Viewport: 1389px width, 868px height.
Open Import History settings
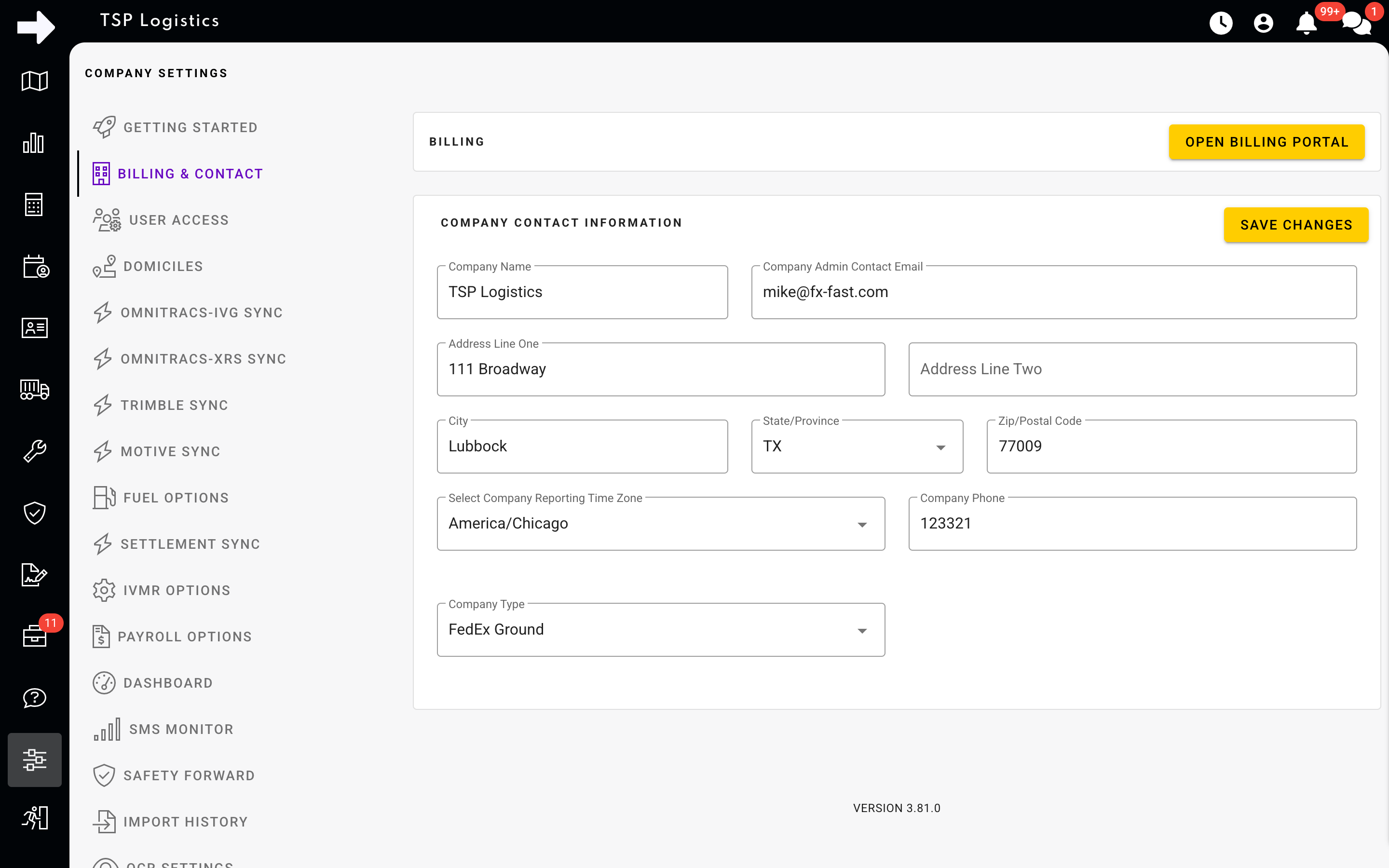[x=185, y=822]
